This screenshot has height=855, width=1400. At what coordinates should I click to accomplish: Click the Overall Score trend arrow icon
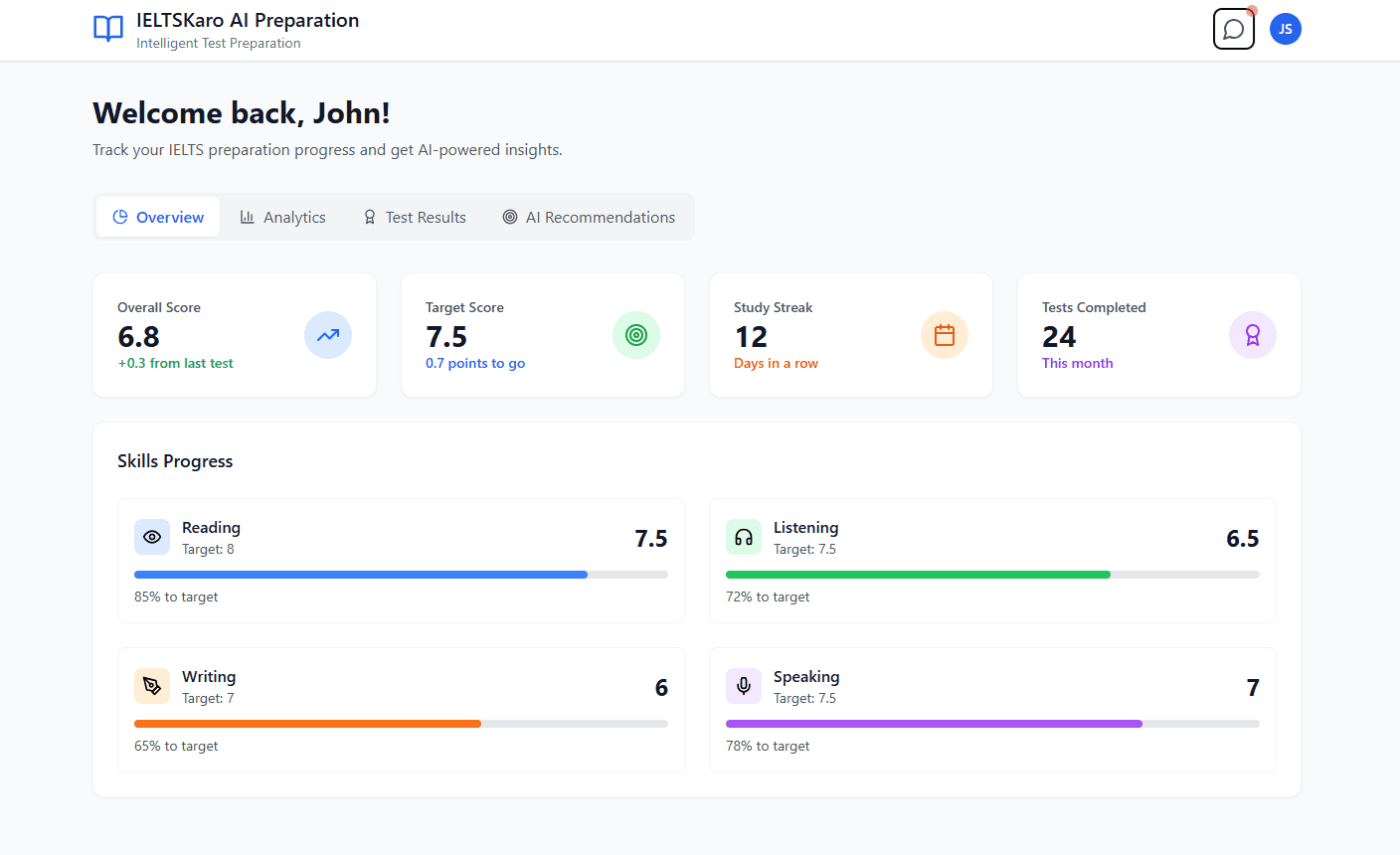(328, 335)
